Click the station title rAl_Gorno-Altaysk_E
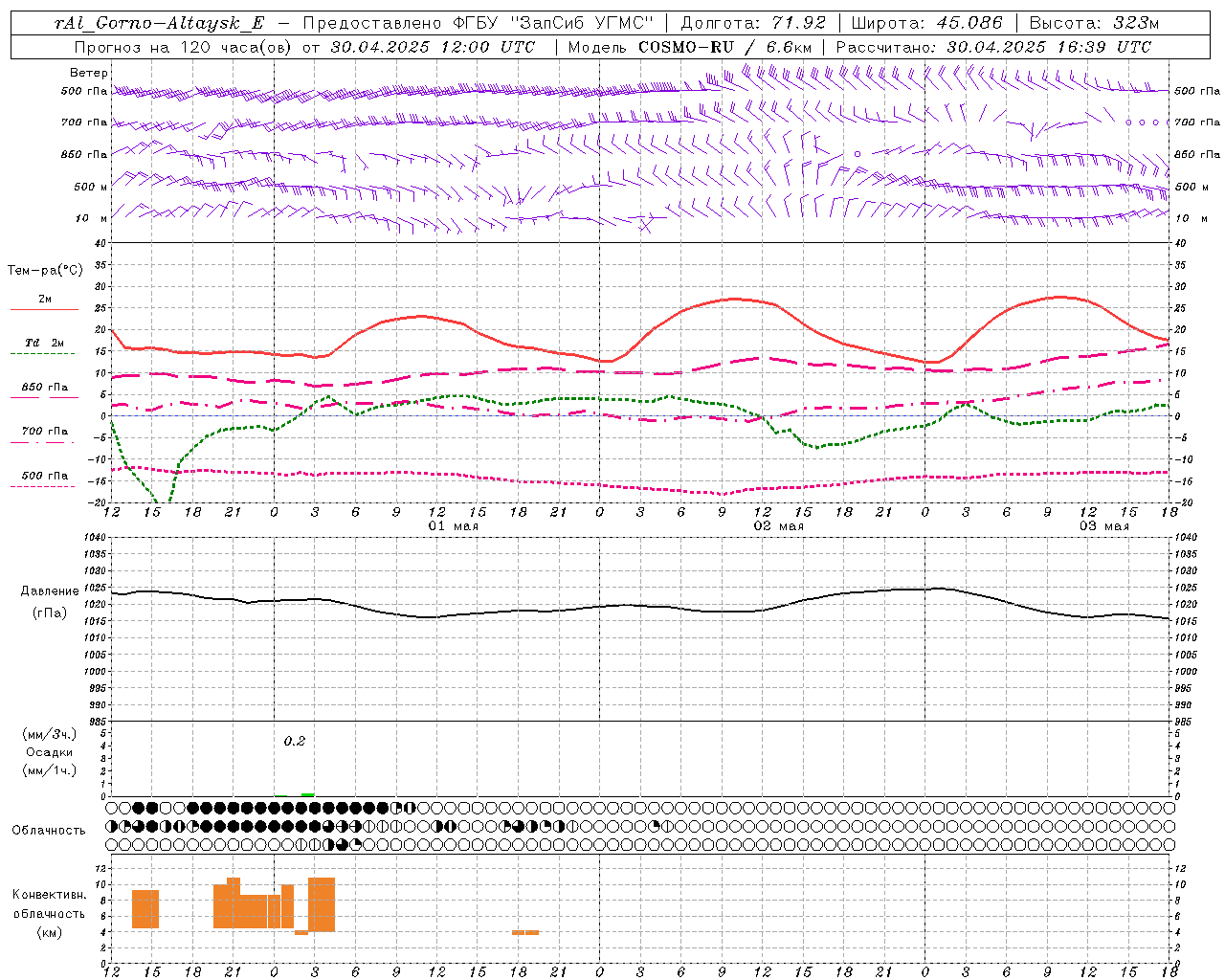This screenshot has height=980, width=1225. (160, 23)
